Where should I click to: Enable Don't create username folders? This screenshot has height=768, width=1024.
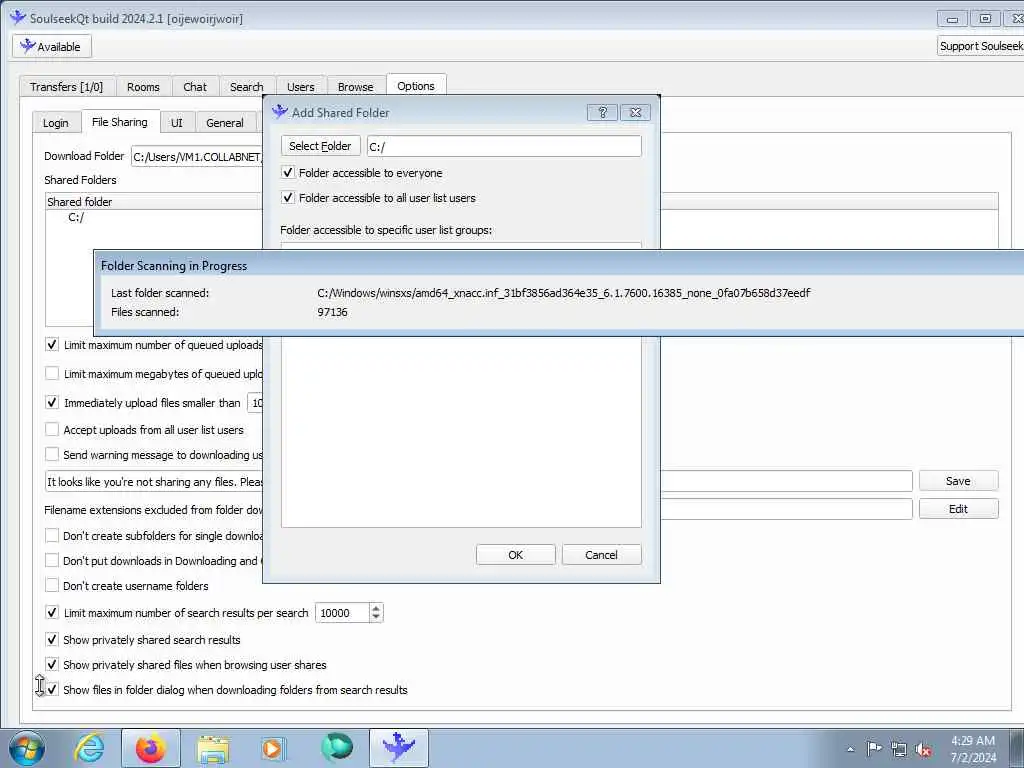tap(52, 586)
